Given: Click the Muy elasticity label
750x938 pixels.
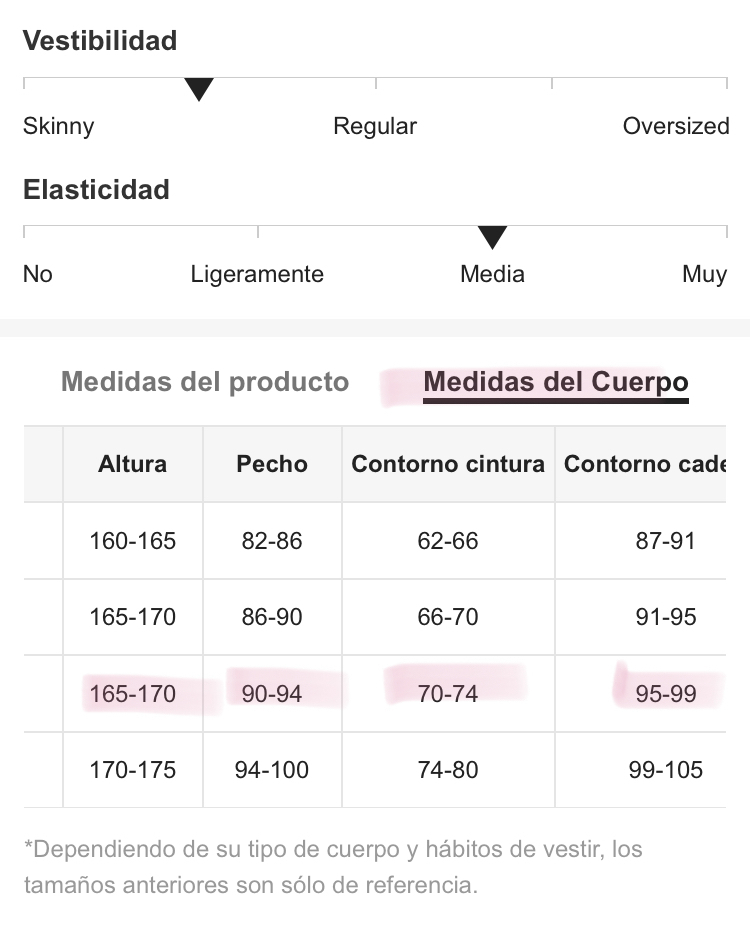Looking at the screenshot, I should tap(705, 275).
